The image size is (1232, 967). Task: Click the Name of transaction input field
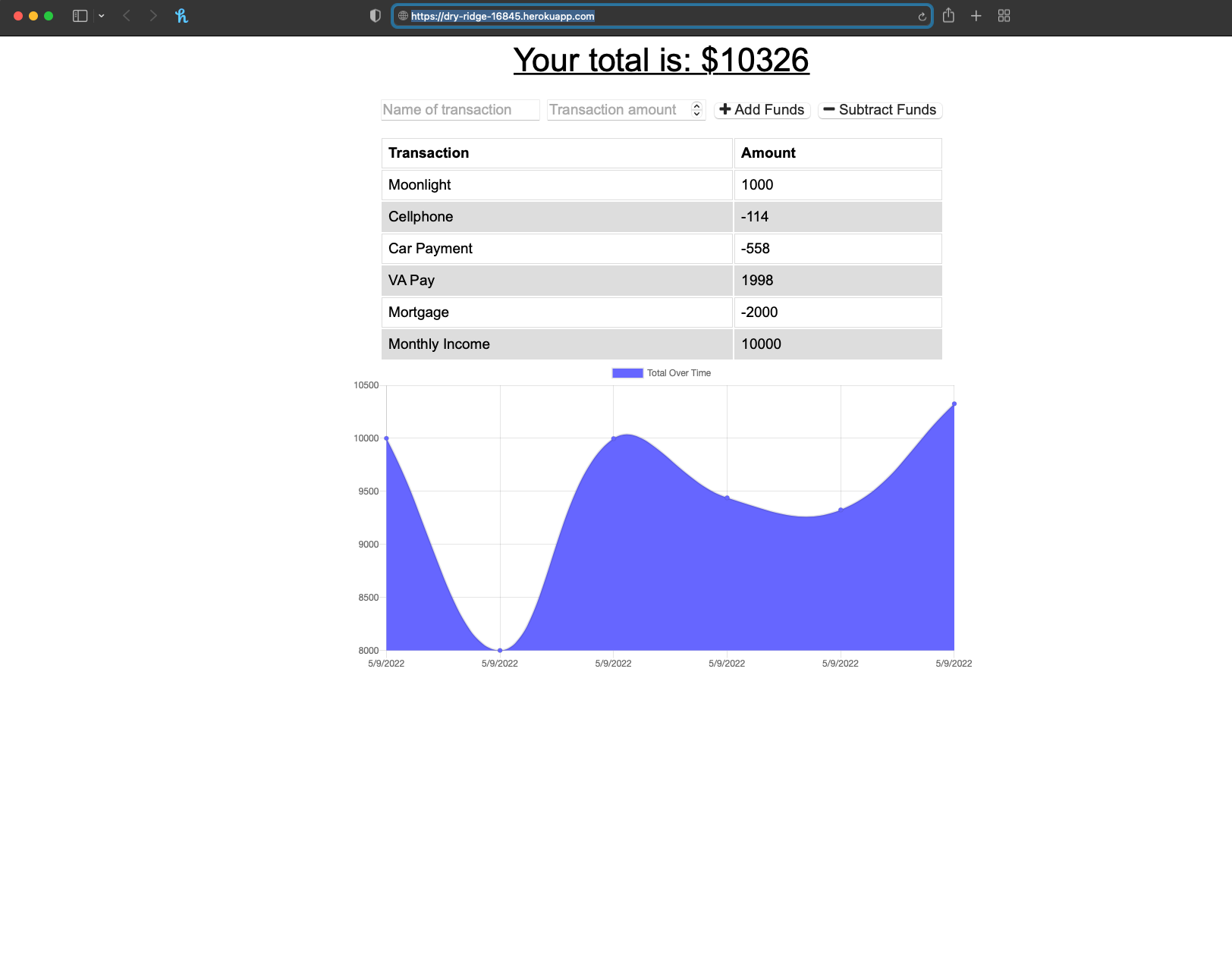coord(460,110)
